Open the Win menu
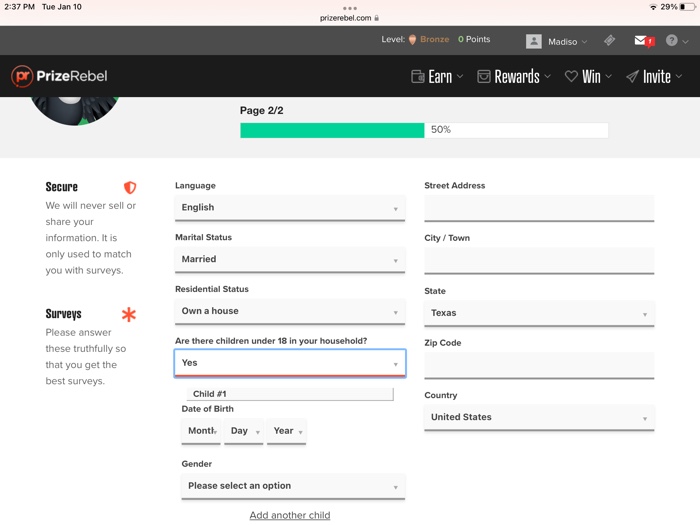This screenshot has width=700, height=525. (x=588, y=76)
